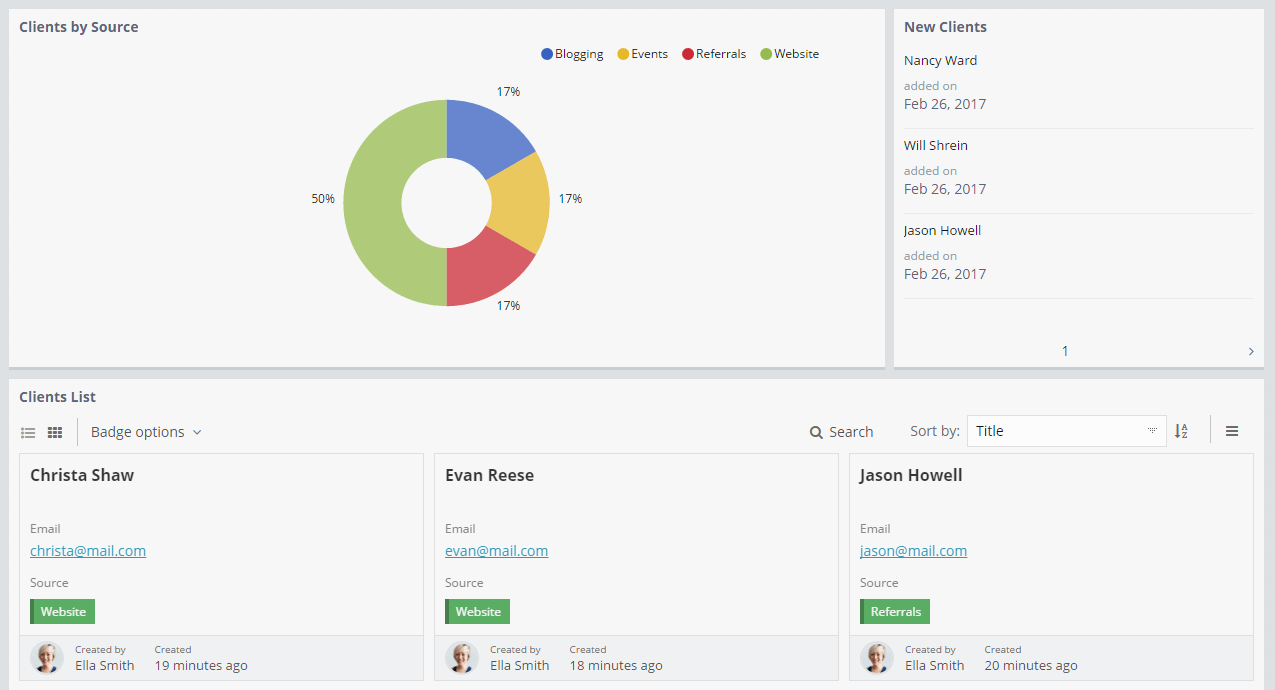Open the Sort by Title dropdown
1275x690 pixels.
pos(1066,431)
